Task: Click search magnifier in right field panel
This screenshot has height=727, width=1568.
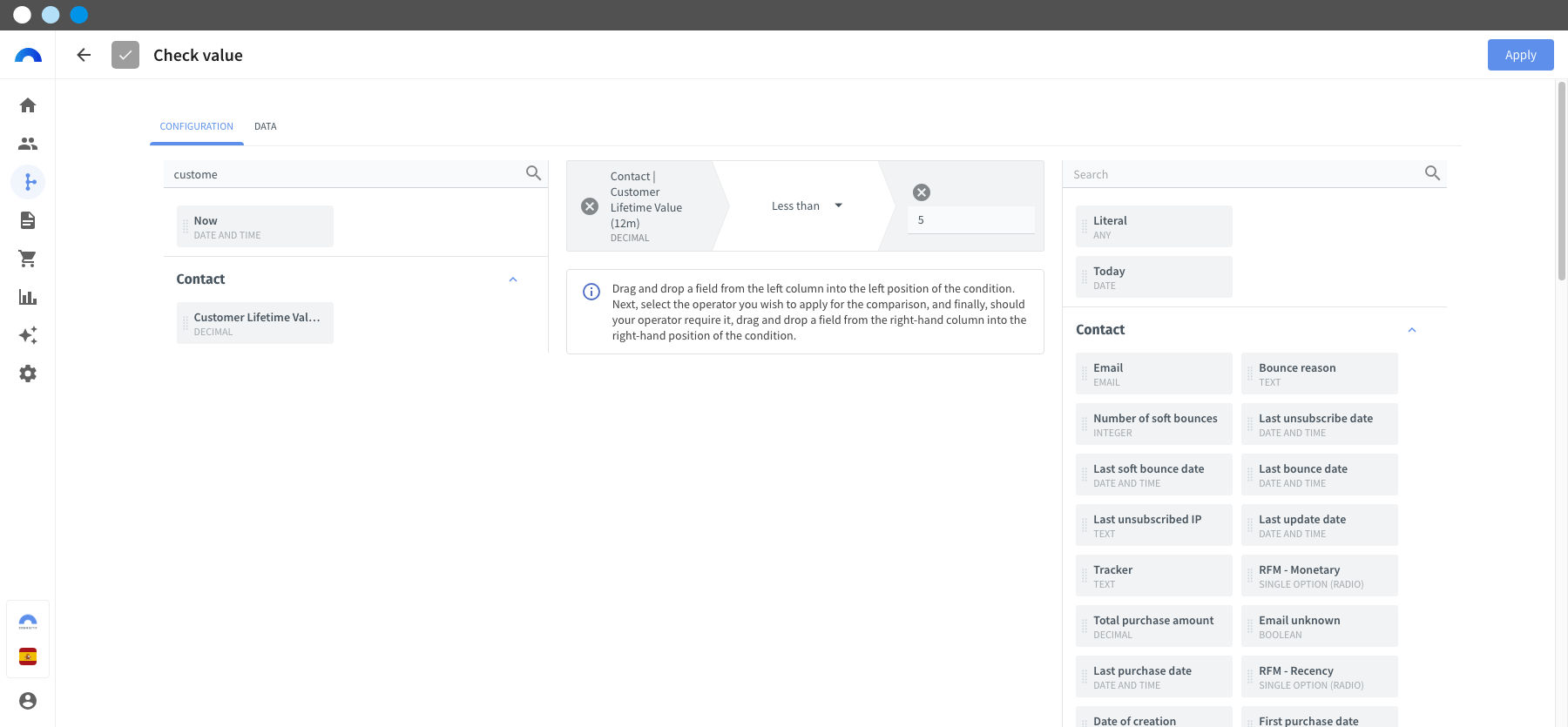Action: (x=1432, y=173)
